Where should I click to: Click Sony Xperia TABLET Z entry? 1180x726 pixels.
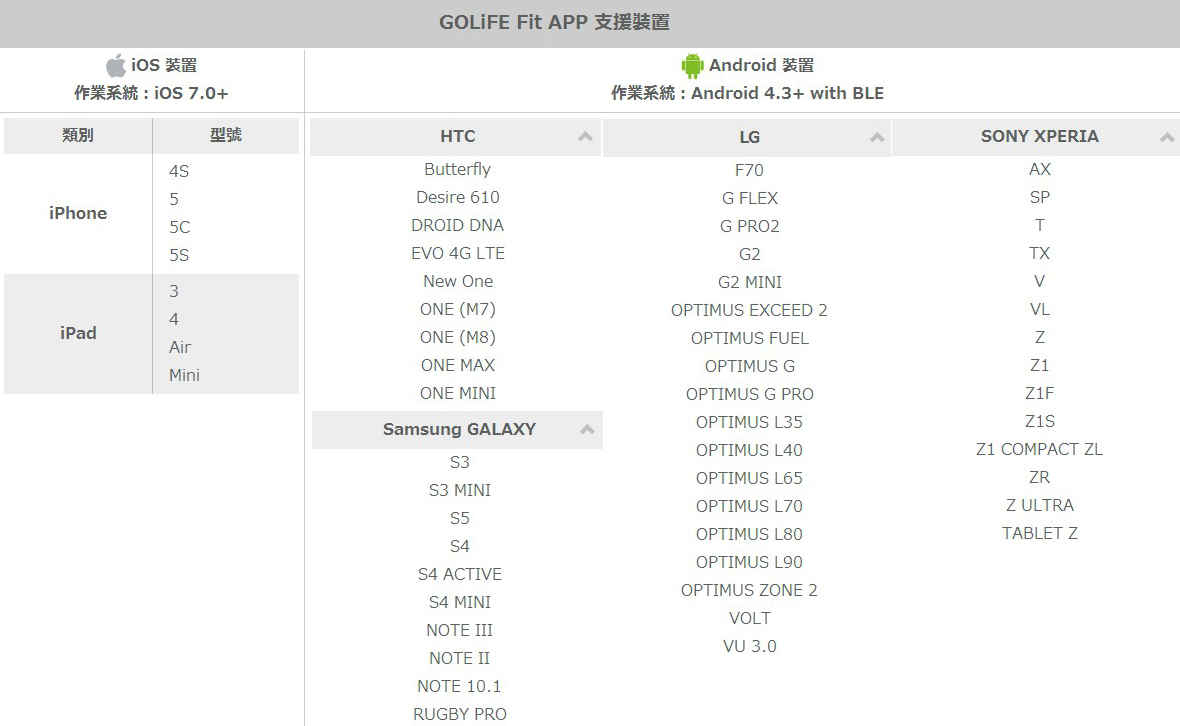(x=1039, y=533)
